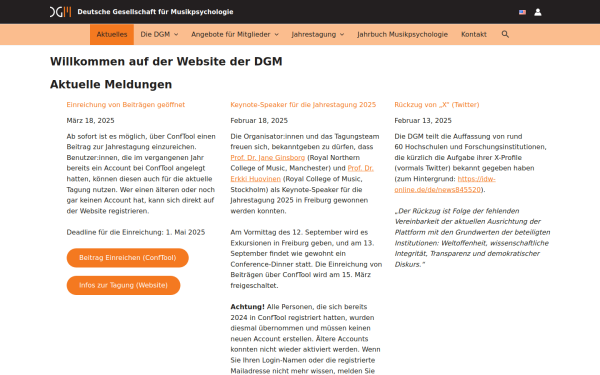Open Angebote für Mitglieder menu
This screenshot has width=600, height=375.
(x=231, y=34)
